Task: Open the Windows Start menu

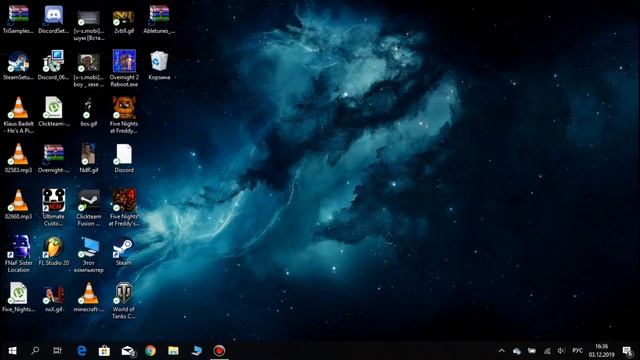Action: pos(12,351)
